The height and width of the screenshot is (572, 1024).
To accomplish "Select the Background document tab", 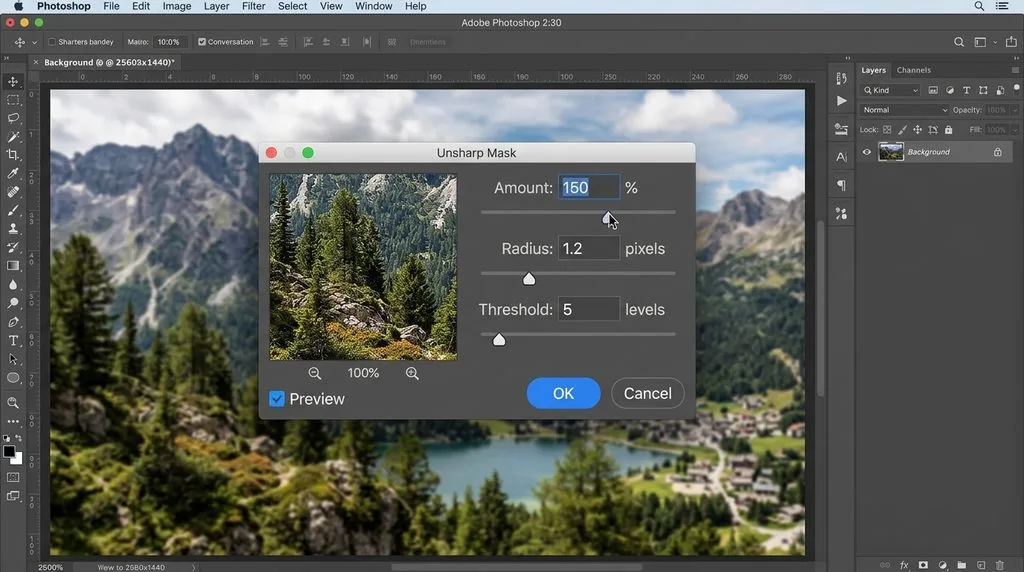I will pos(109,62).
